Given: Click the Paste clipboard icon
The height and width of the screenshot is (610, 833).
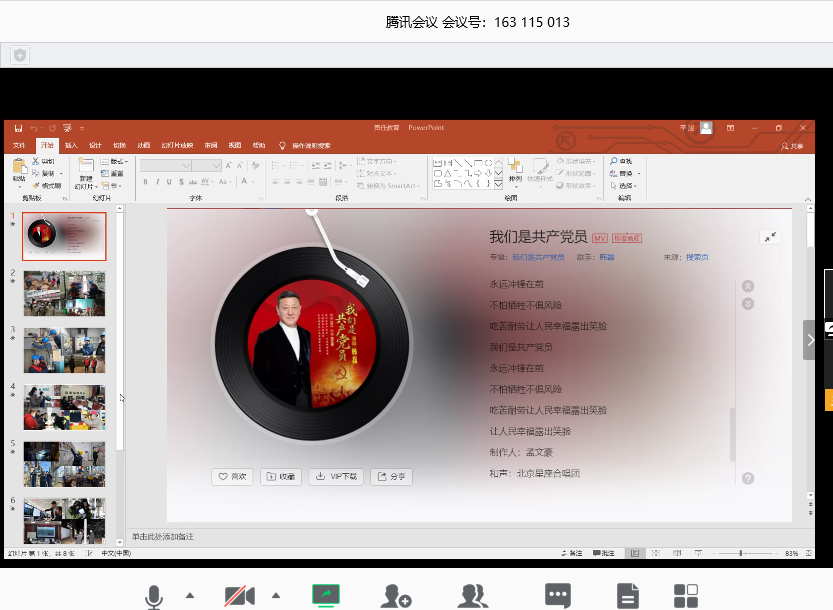Looking at the screenshot, I should point(19,167).
